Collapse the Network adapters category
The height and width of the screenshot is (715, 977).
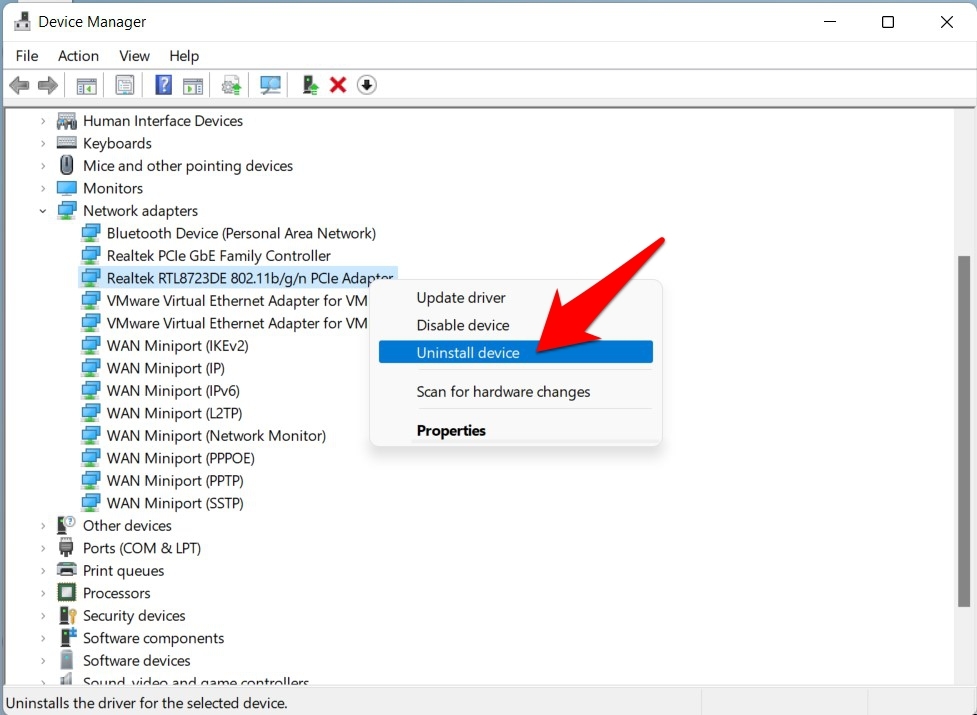click(43, 211)
